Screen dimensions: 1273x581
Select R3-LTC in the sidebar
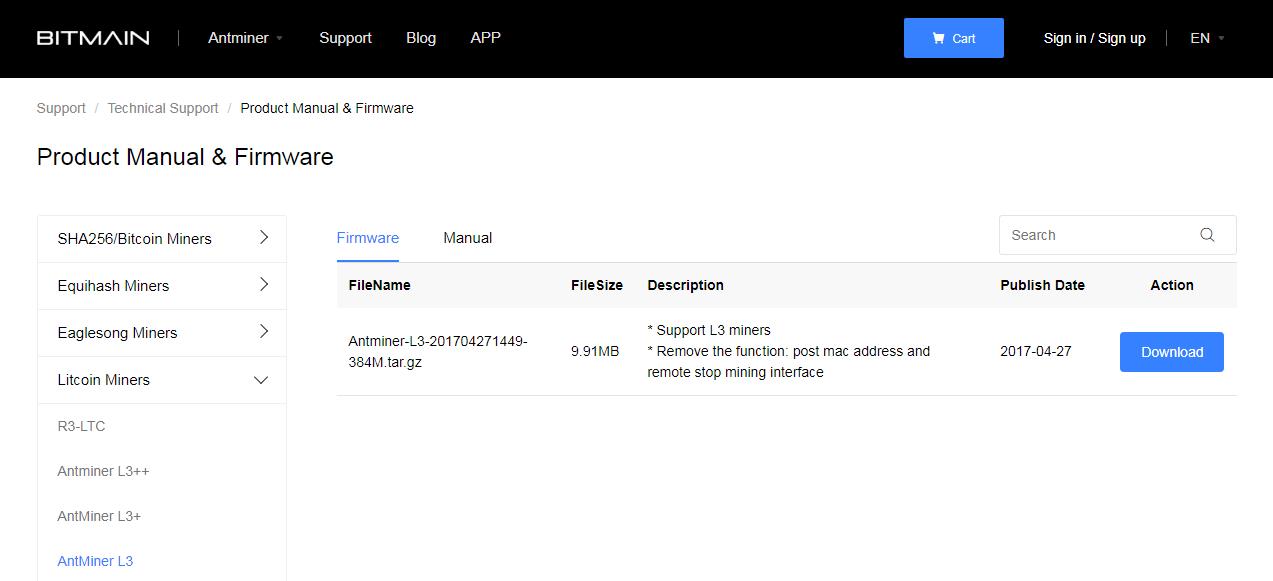[81, 426]
